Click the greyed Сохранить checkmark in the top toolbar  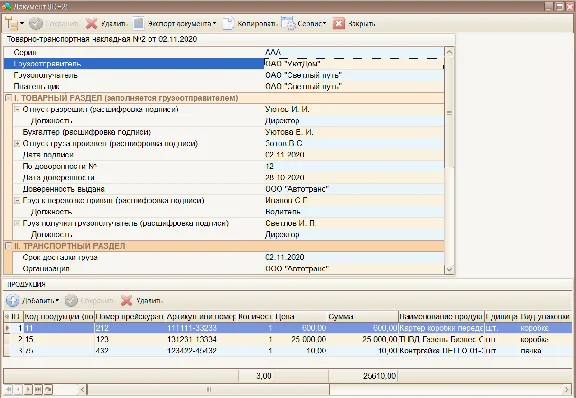(x=54, y=24)
